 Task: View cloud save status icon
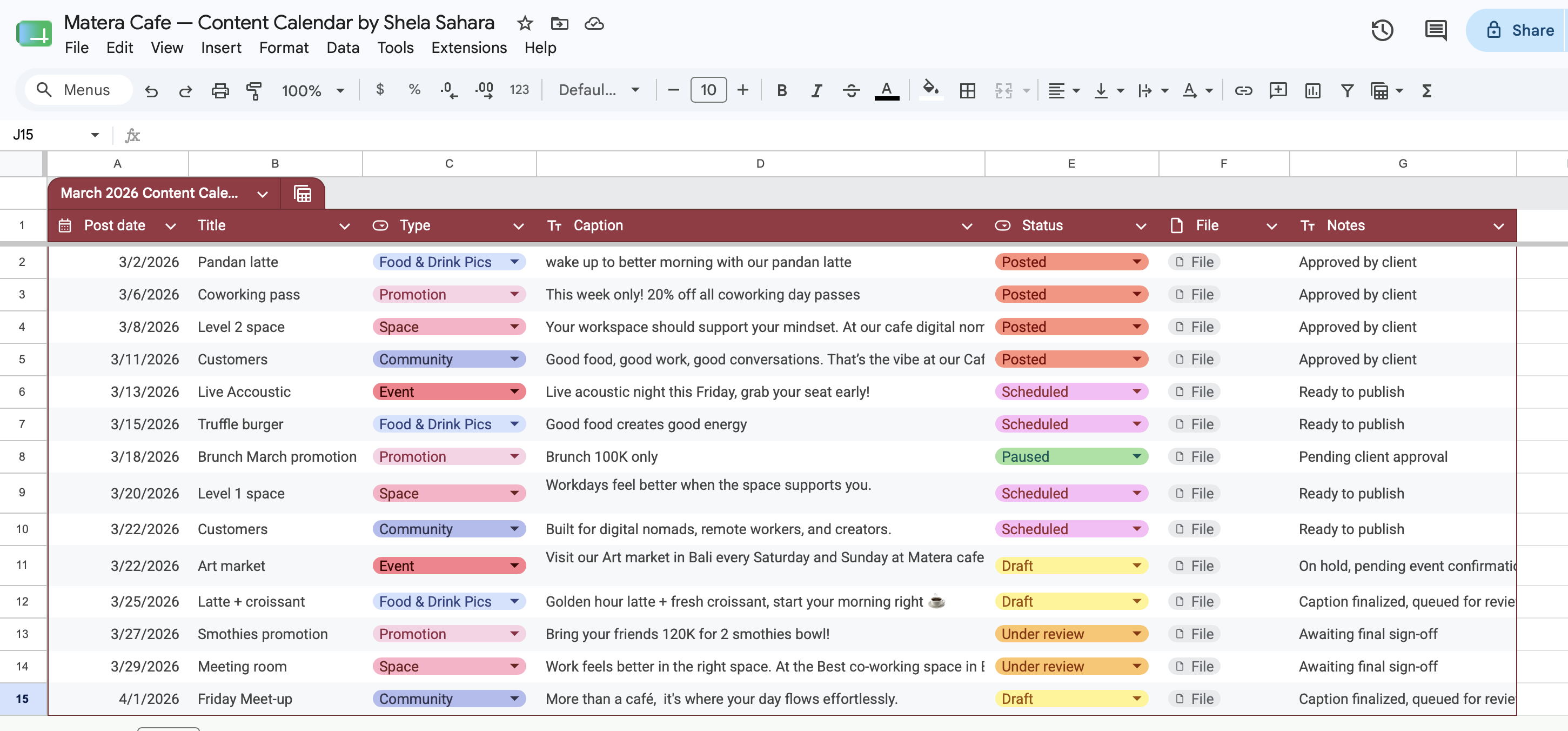click(594, 23)
